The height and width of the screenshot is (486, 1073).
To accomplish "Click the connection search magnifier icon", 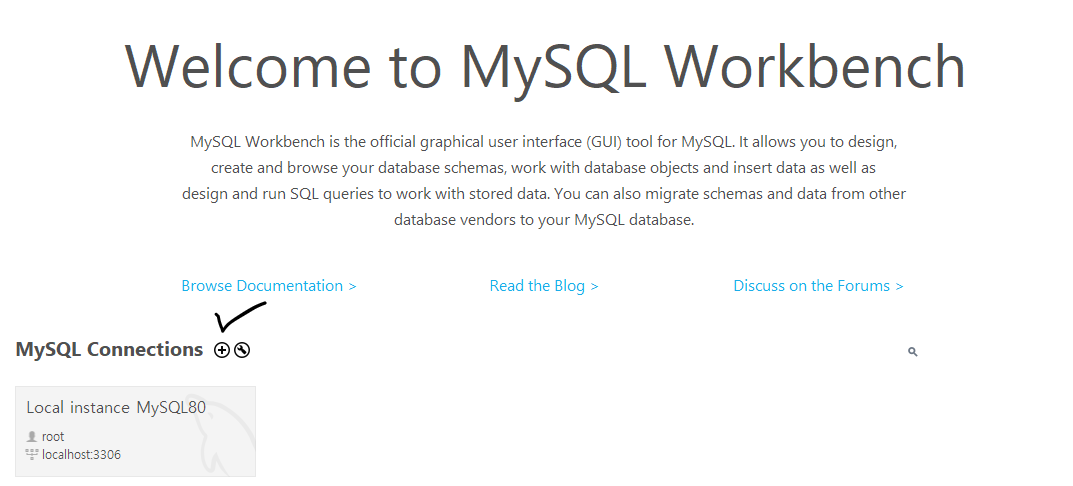I will click(912, 352).
